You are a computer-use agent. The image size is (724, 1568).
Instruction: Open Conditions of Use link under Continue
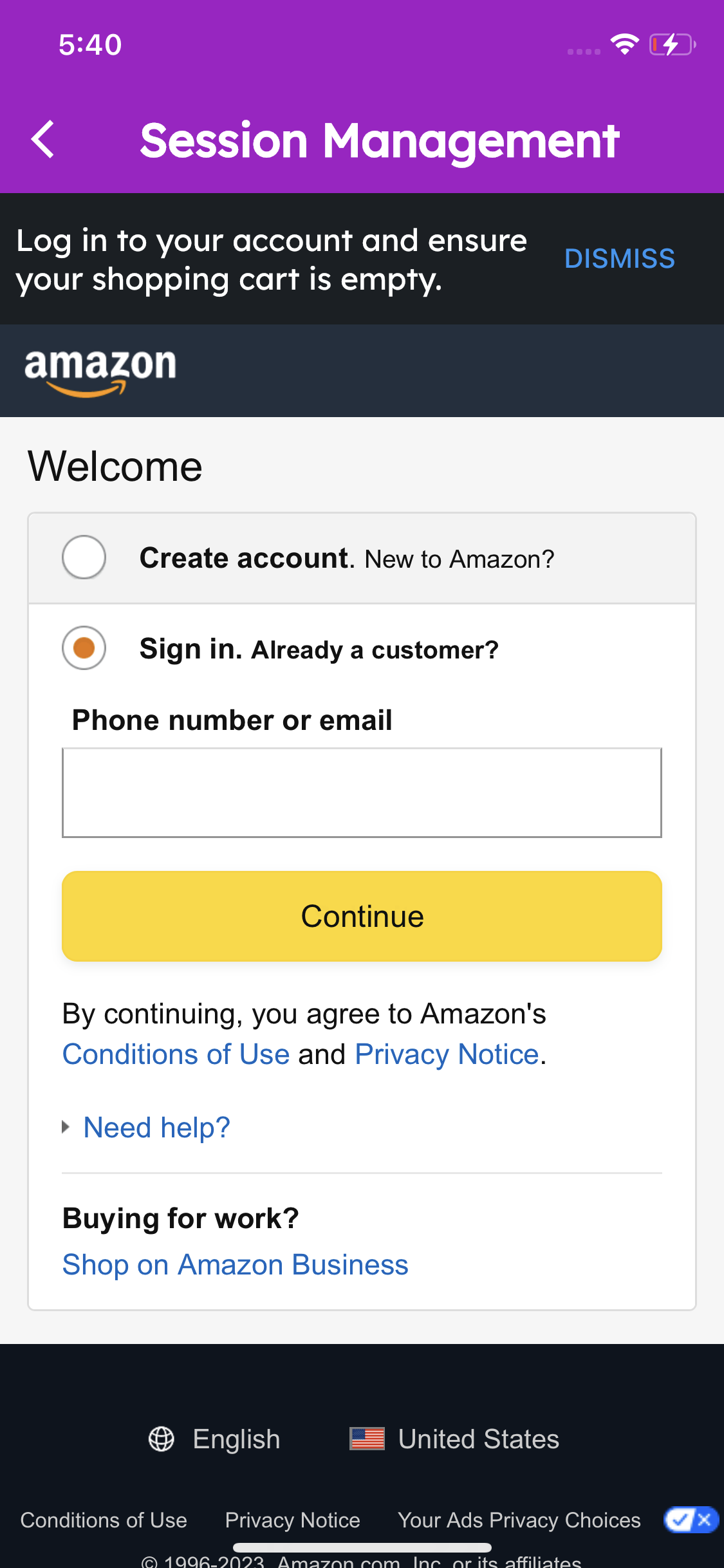click(x=176, y=1054)
